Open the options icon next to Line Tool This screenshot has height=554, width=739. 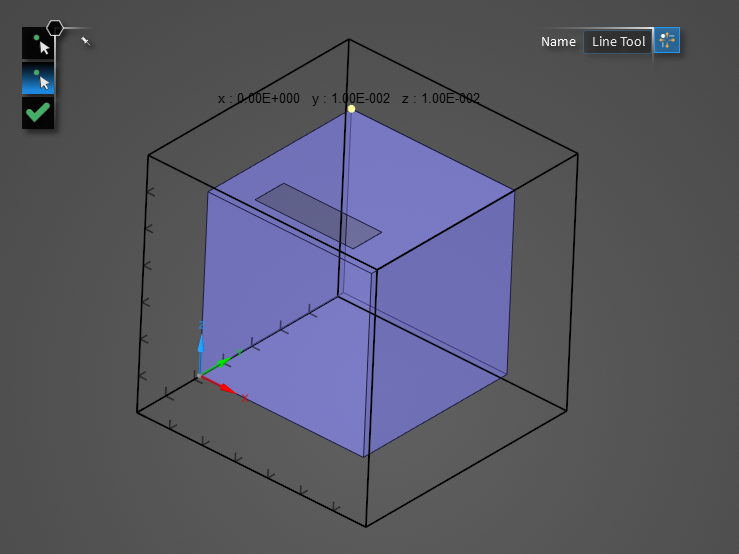(667, 40)
